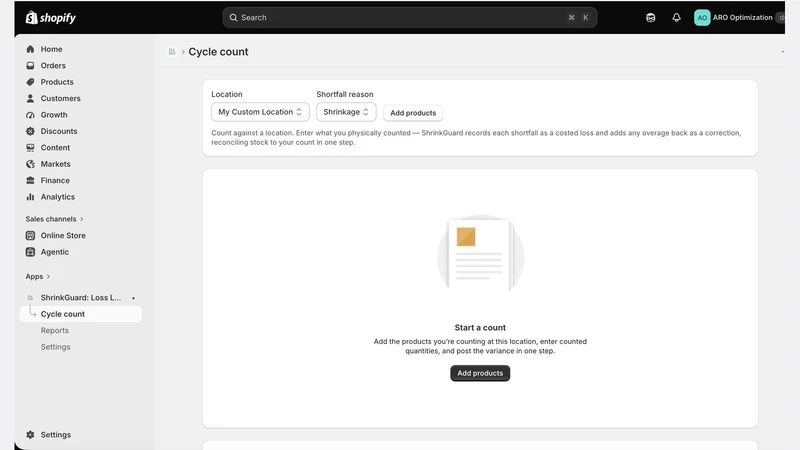Click the ARO Optimization store name

click(x=742, y=17)
